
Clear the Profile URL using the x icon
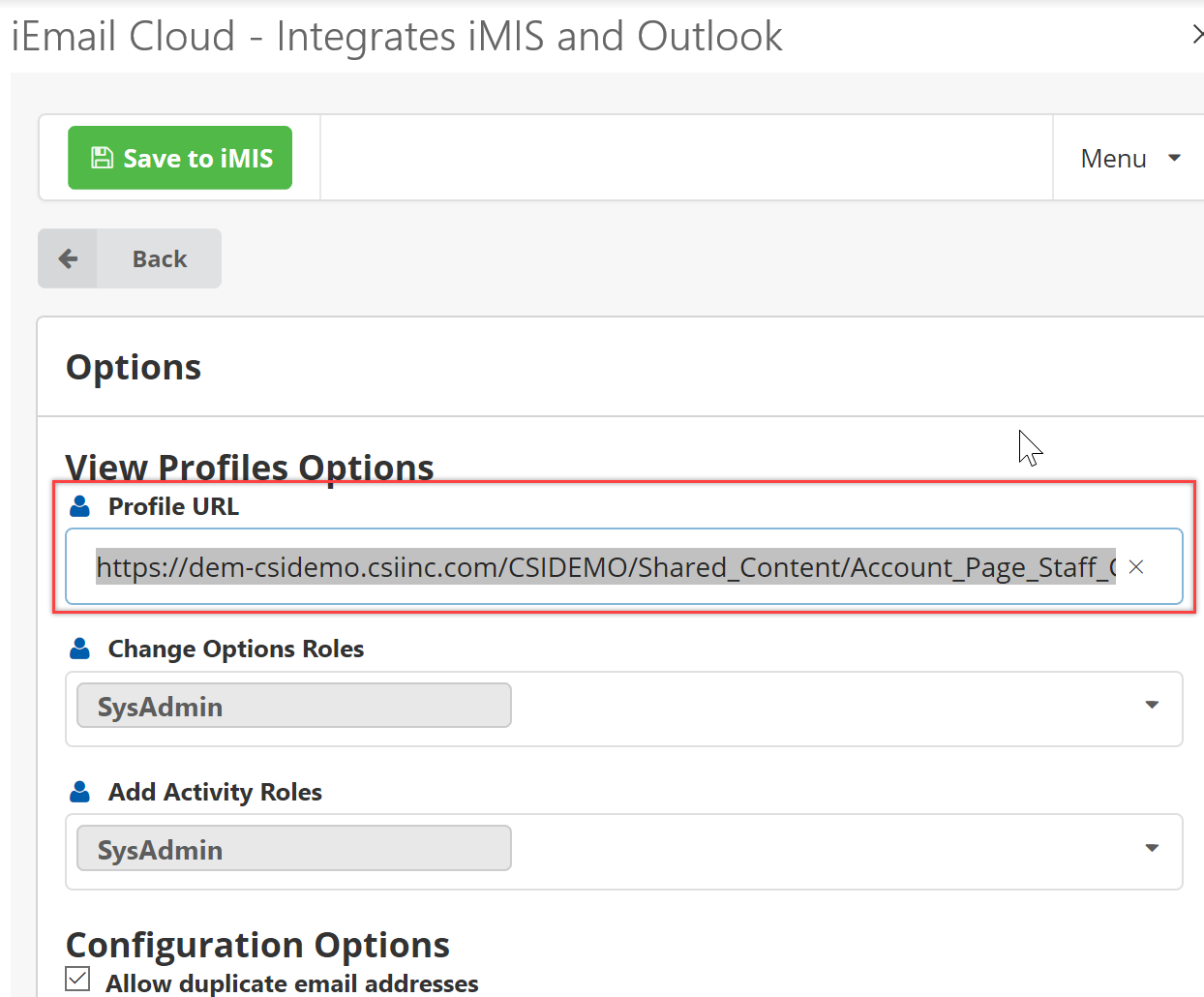click(1135, 566)
